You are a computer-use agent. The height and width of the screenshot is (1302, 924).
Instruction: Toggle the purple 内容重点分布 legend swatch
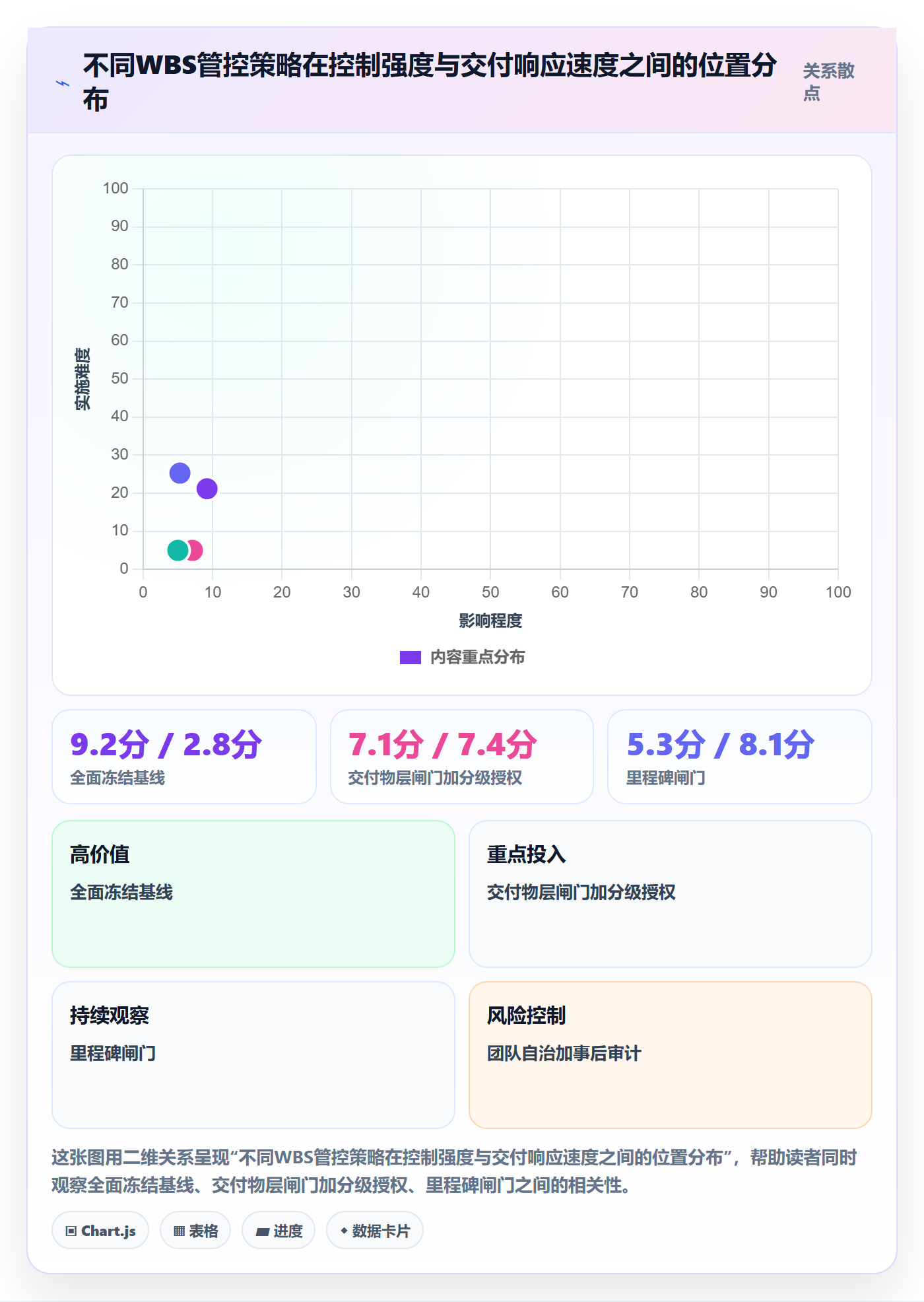click(x=411, y=658)
